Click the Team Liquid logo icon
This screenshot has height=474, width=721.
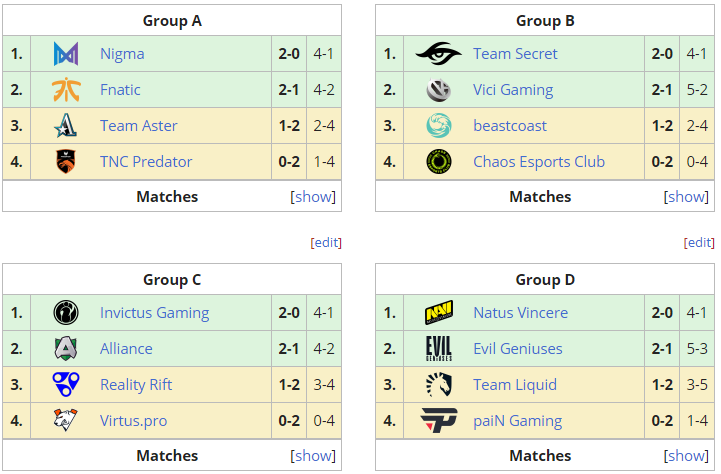click(438, 385)
